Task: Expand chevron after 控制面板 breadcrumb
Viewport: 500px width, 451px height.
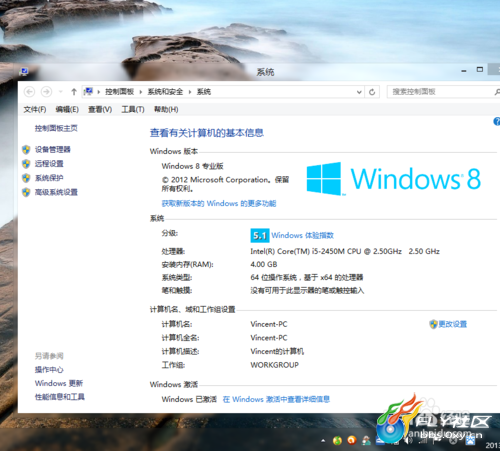Action: tap(141, 92)
